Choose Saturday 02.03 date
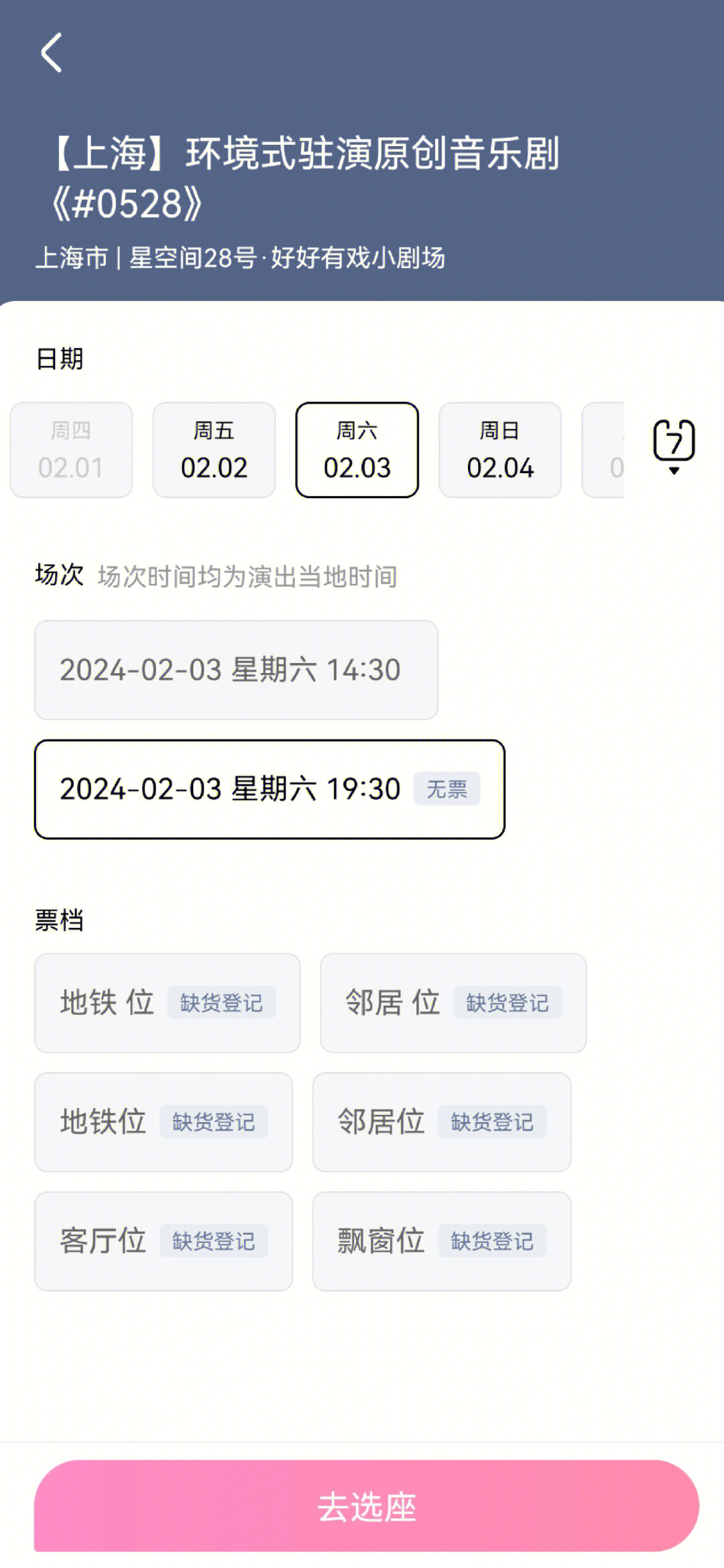Image resolution: width=724 pixels, height=1568 pixels. tap(357, 450)
